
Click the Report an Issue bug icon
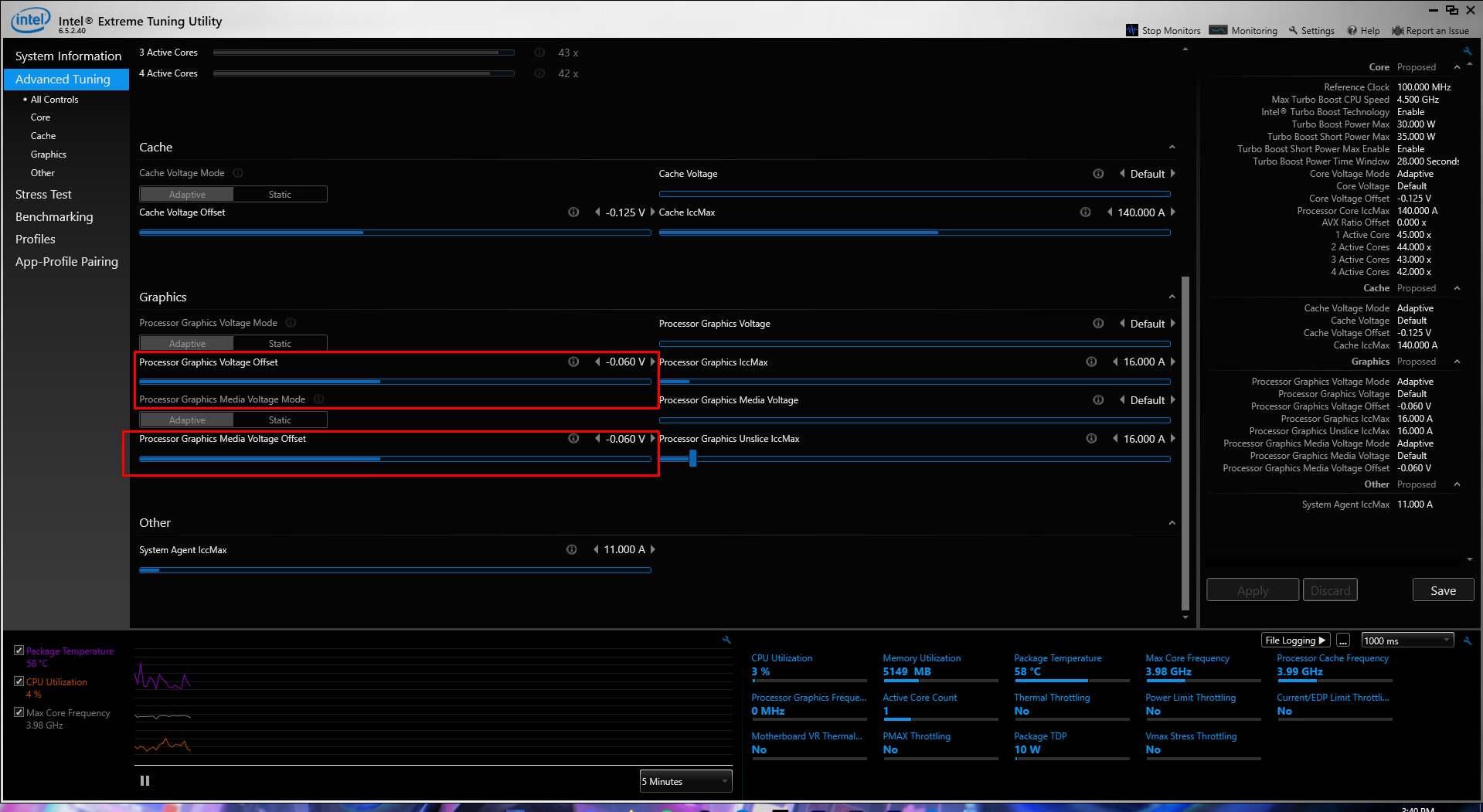1398,31
